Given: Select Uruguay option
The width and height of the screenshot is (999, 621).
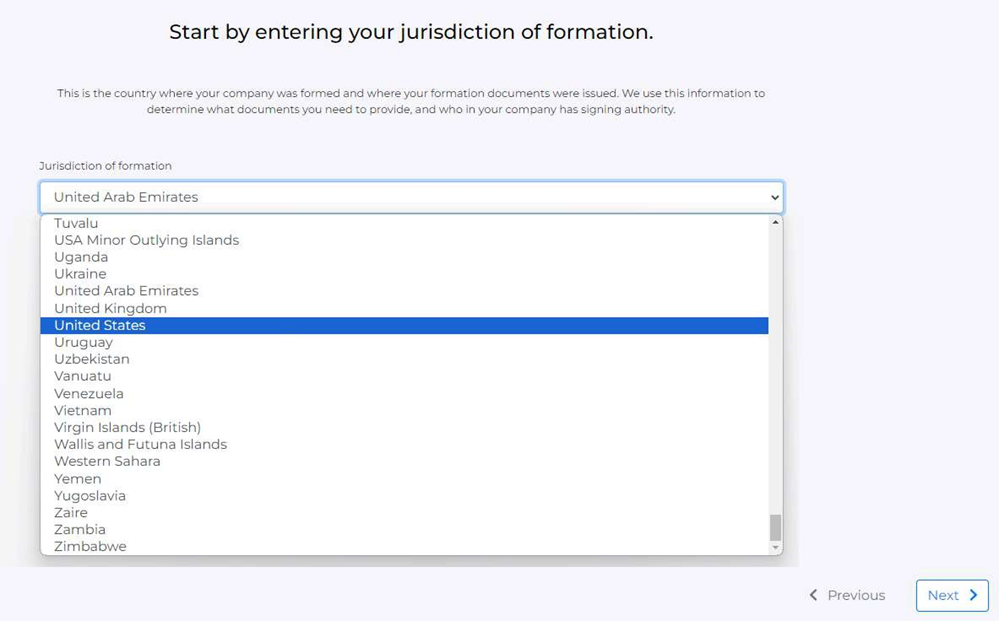Looking at the screenshot, I should coord(404,343).
